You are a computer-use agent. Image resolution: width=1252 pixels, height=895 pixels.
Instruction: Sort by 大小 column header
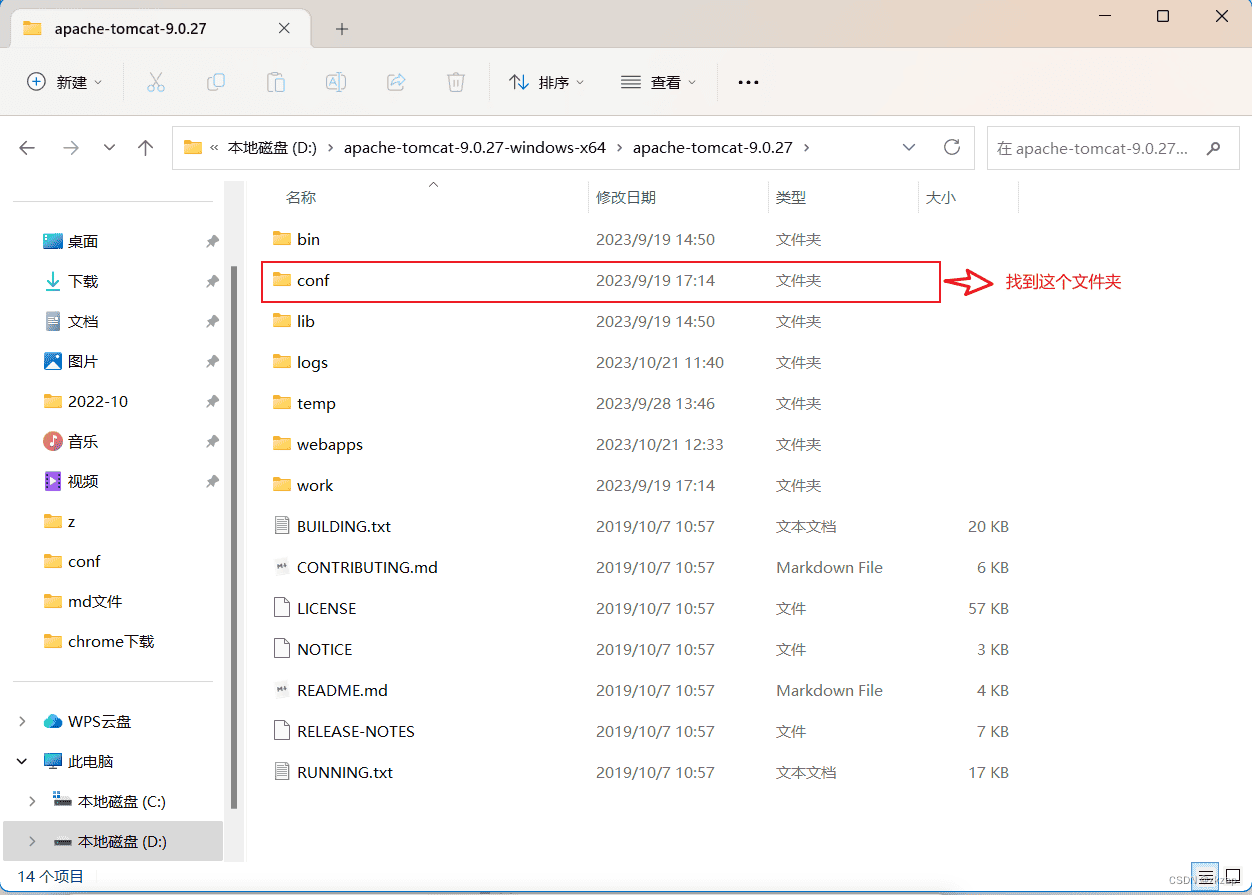pyautogui.click(x=941, y=198)
